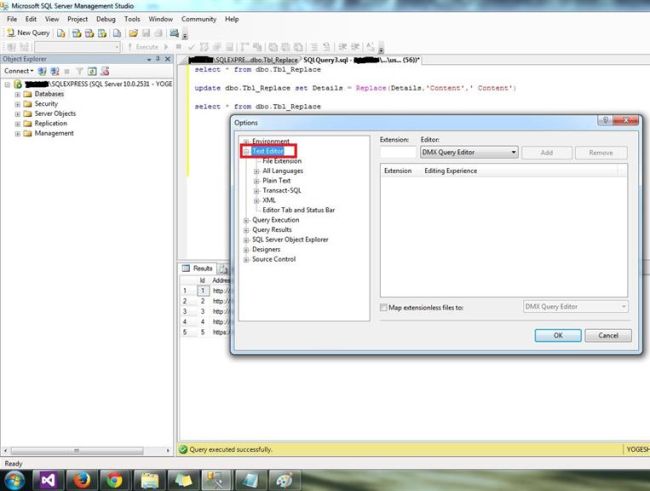Viewport: 650px width, 491px height.
Task: Collapse the SQLEXPRESS server node
Action: (x=7, y=84)
